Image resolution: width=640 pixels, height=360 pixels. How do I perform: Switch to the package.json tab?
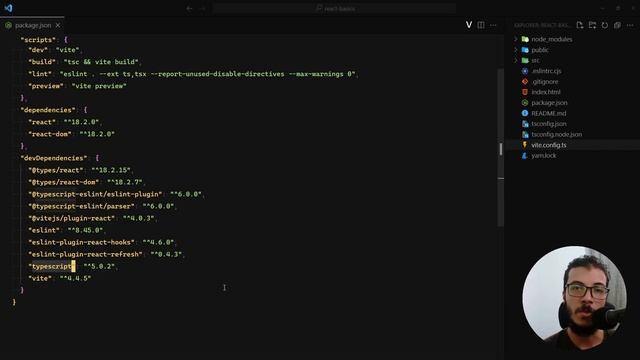point(32,25)
